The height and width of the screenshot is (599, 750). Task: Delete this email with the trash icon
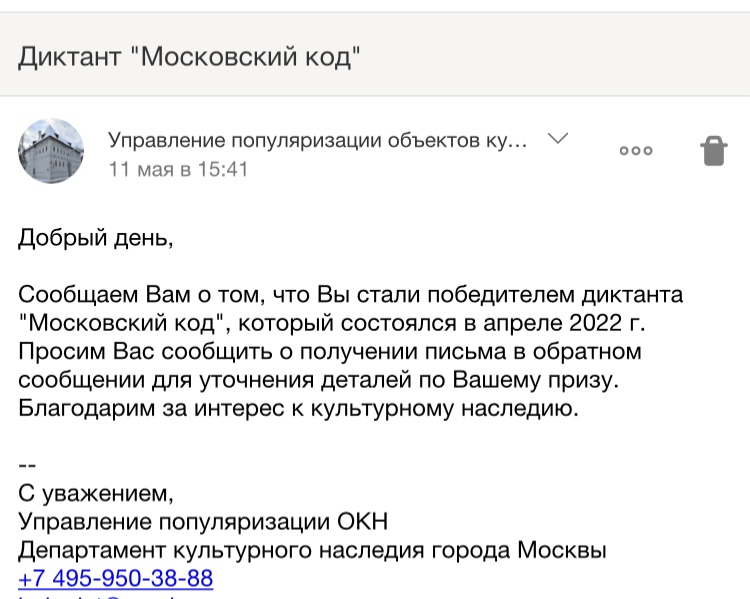click(x=714, y=151)
